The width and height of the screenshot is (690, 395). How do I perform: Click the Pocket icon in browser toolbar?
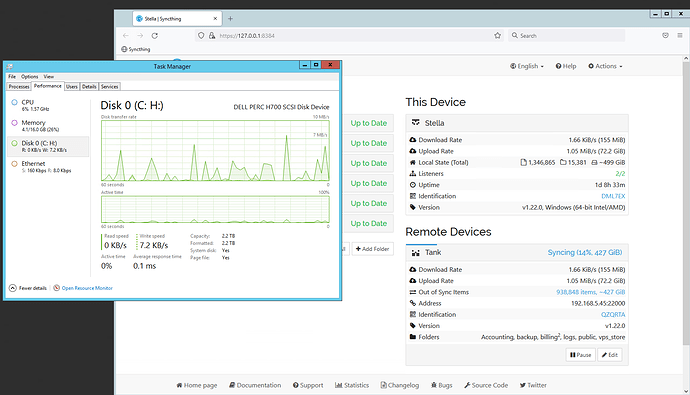(665, 35)
